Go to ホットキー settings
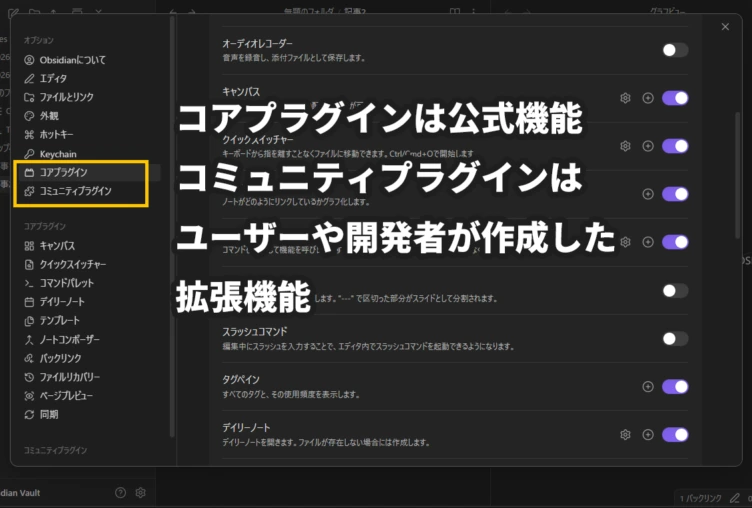 [x=57, y=134]
